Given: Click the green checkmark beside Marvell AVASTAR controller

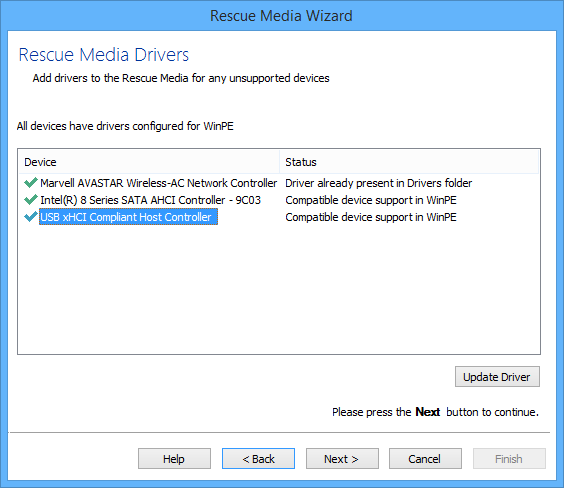Looking at the screenshot, I should (31, 183).
